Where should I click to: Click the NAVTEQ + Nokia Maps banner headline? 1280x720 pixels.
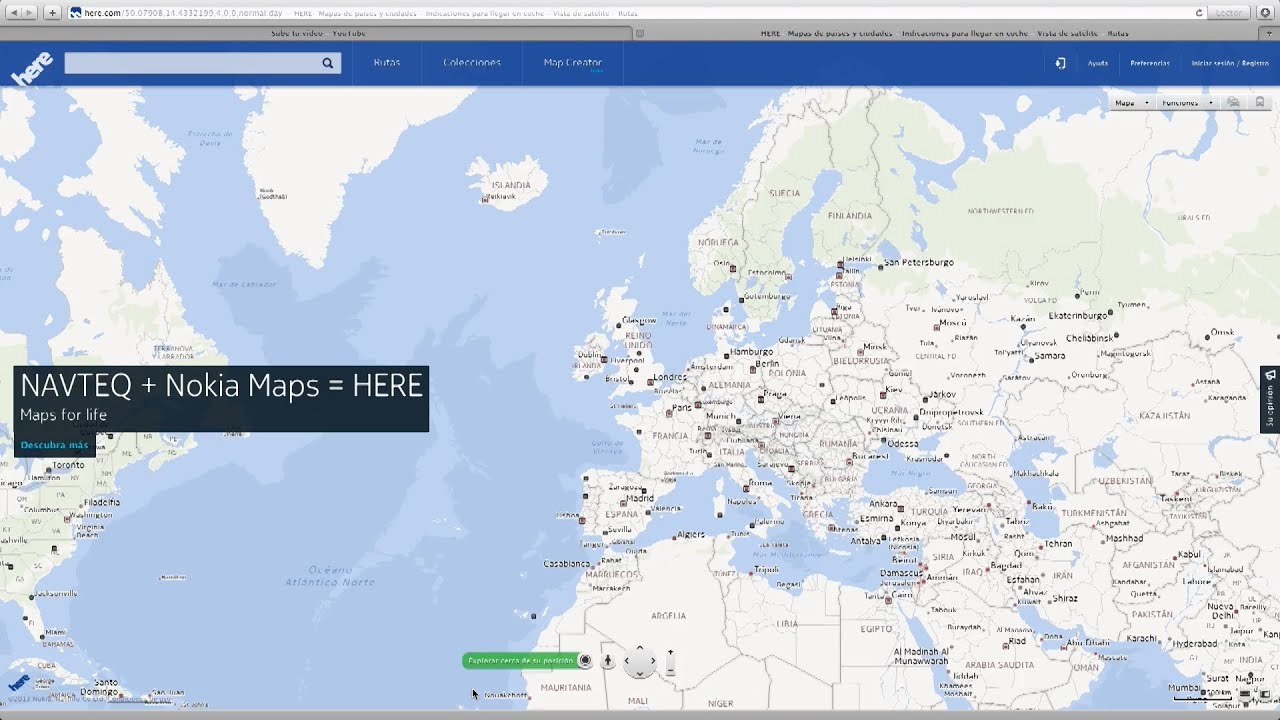(221, 386)
